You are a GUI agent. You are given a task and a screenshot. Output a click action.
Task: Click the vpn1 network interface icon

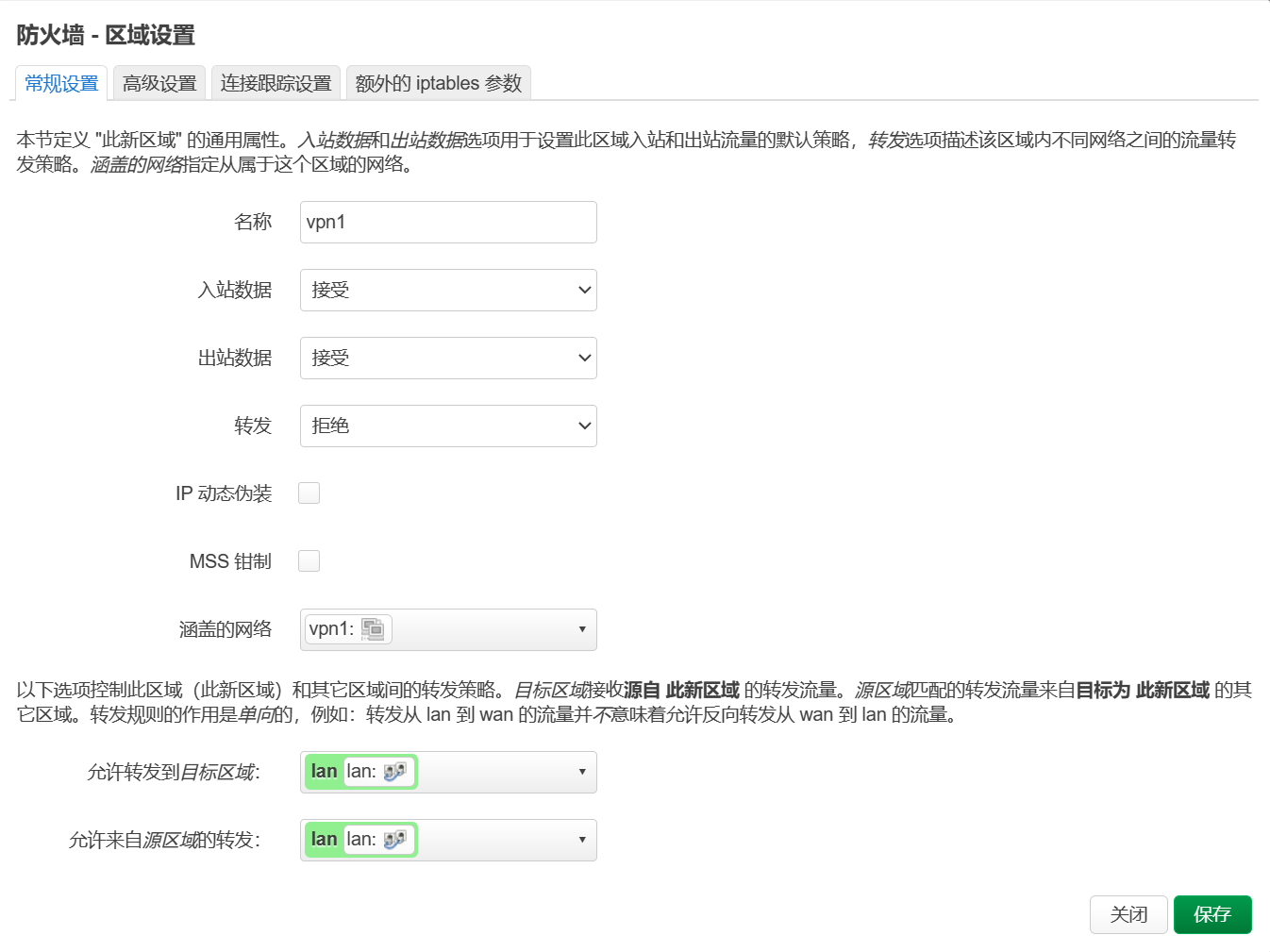tap(373, 629)
